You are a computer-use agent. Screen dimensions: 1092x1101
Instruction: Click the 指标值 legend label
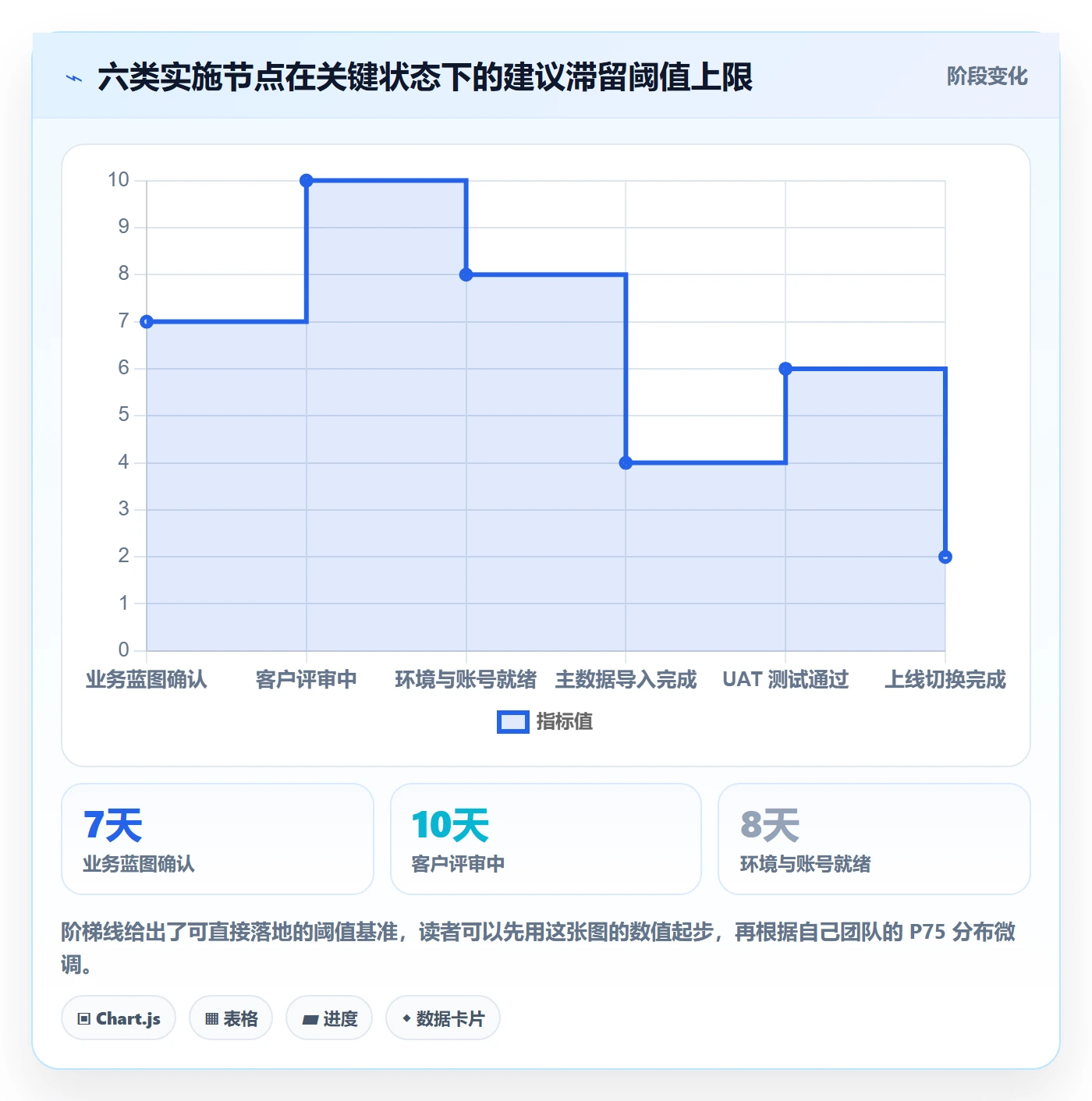tap(565, 722)
